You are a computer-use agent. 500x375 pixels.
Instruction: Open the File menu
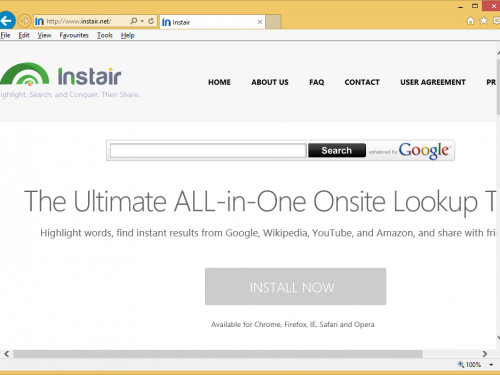(5, 35)
